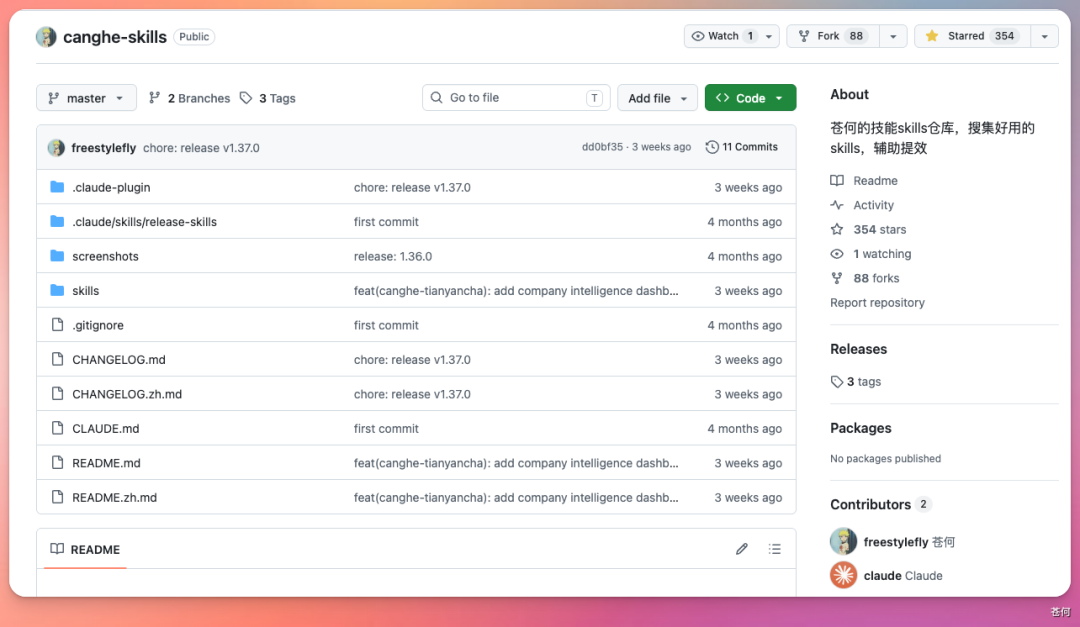Expand the master branch dropdown
This screenshot has height=627, width=1080.
(x=86, y=98)
